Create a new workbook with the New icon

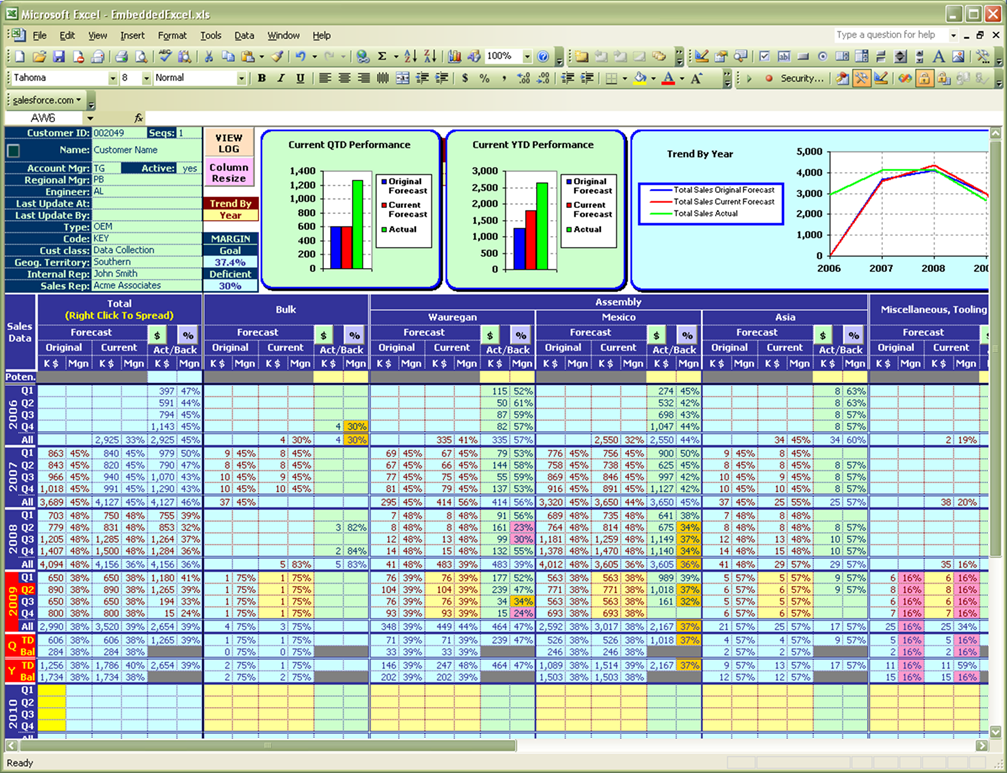20,56
